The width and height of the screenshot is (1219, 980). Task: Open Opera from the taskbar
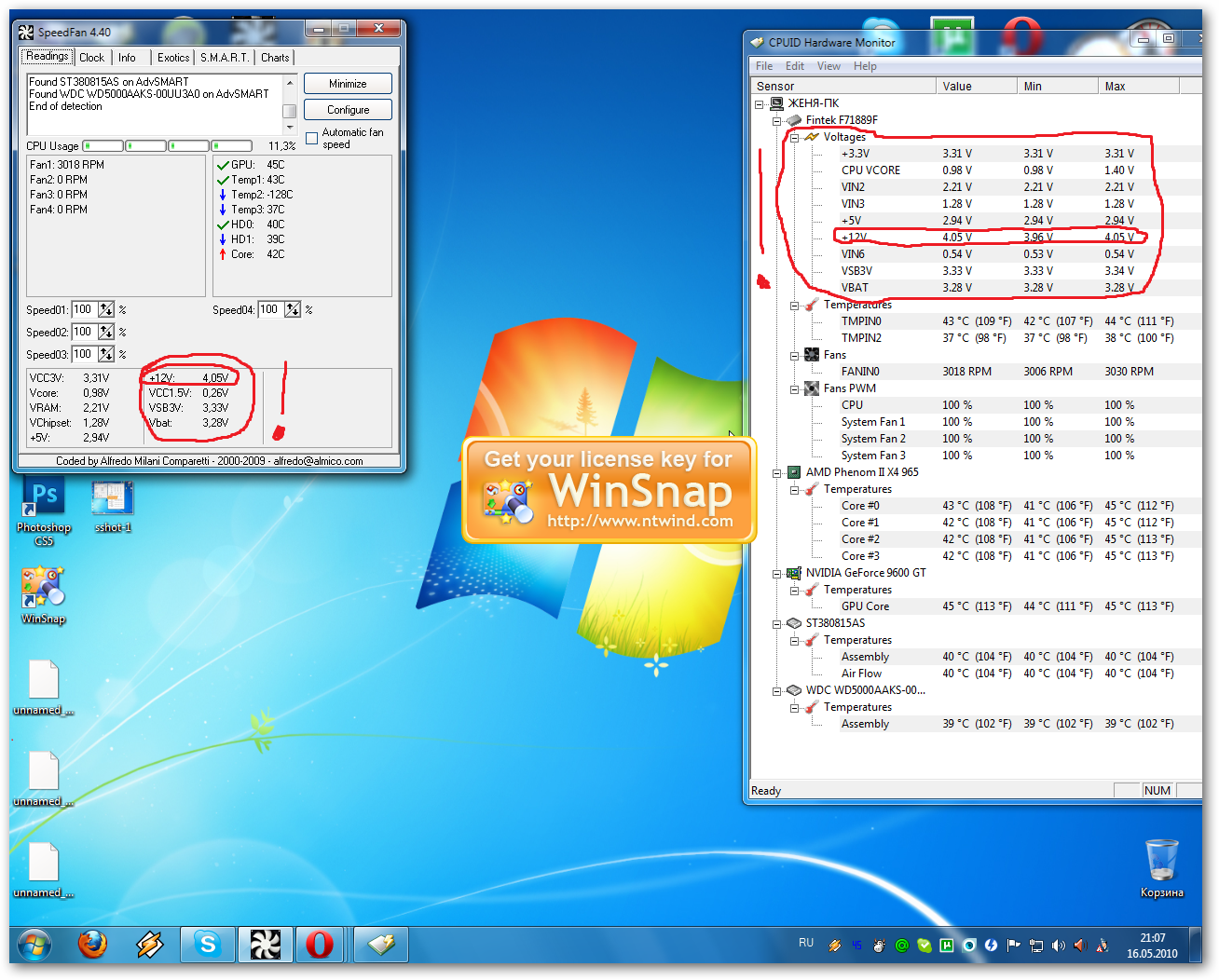320,945
